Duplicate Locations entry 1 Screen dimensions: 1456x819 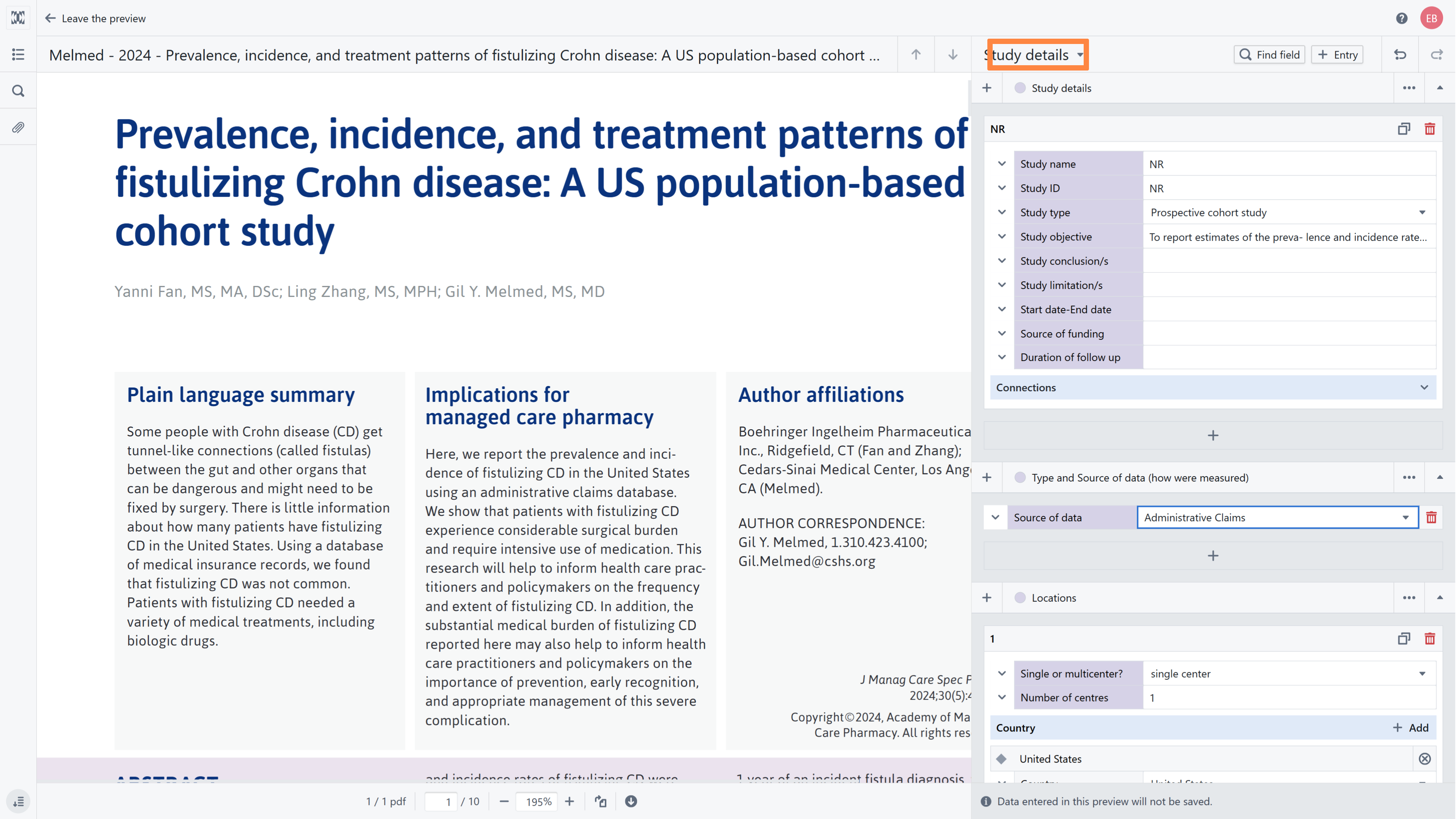pos(1404,639)
